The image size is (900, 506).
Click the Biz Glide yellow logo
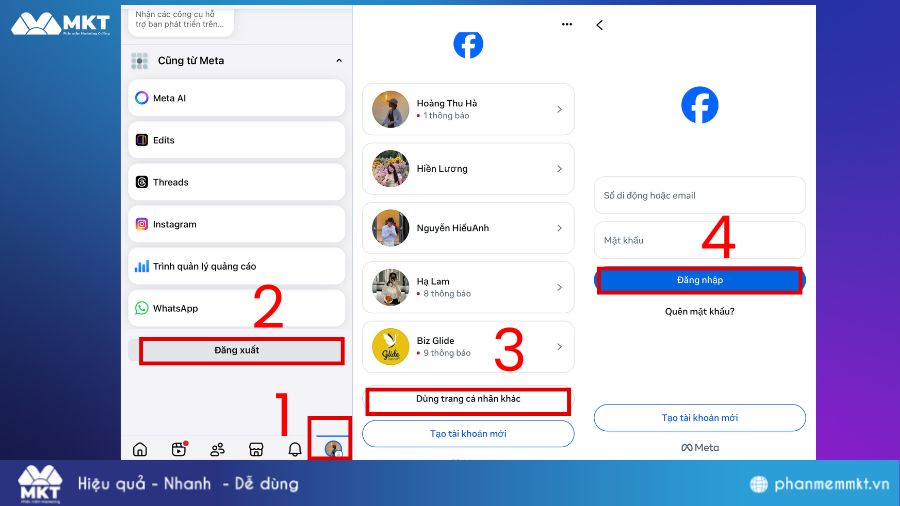pyautogui.click(x=390, y=347)
